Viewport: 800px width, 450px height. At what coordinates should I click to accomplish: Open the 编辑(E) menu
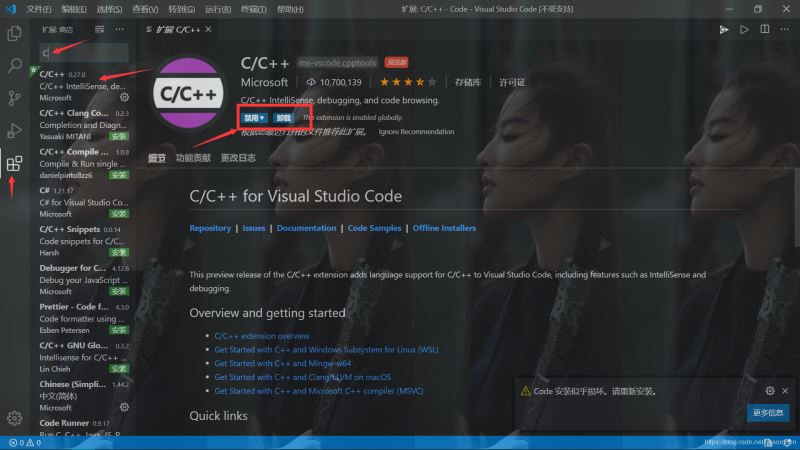[74, 9]
